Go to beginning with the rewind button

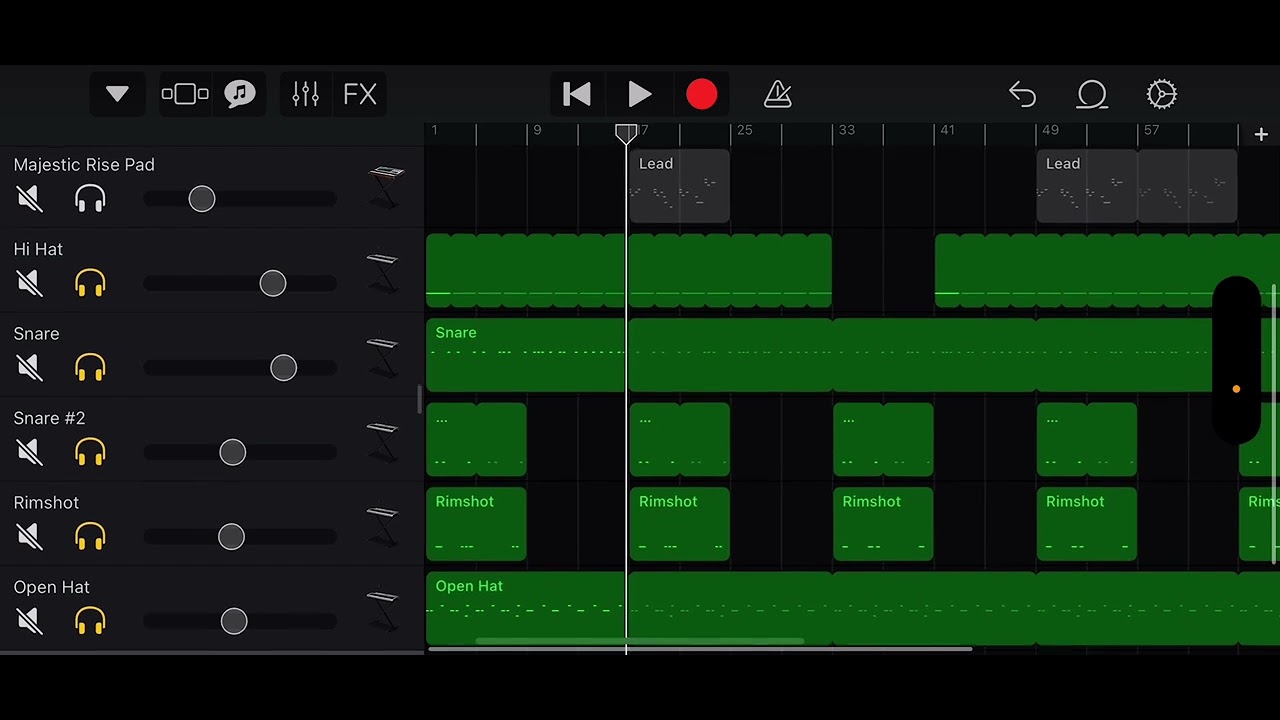point(577,94)
